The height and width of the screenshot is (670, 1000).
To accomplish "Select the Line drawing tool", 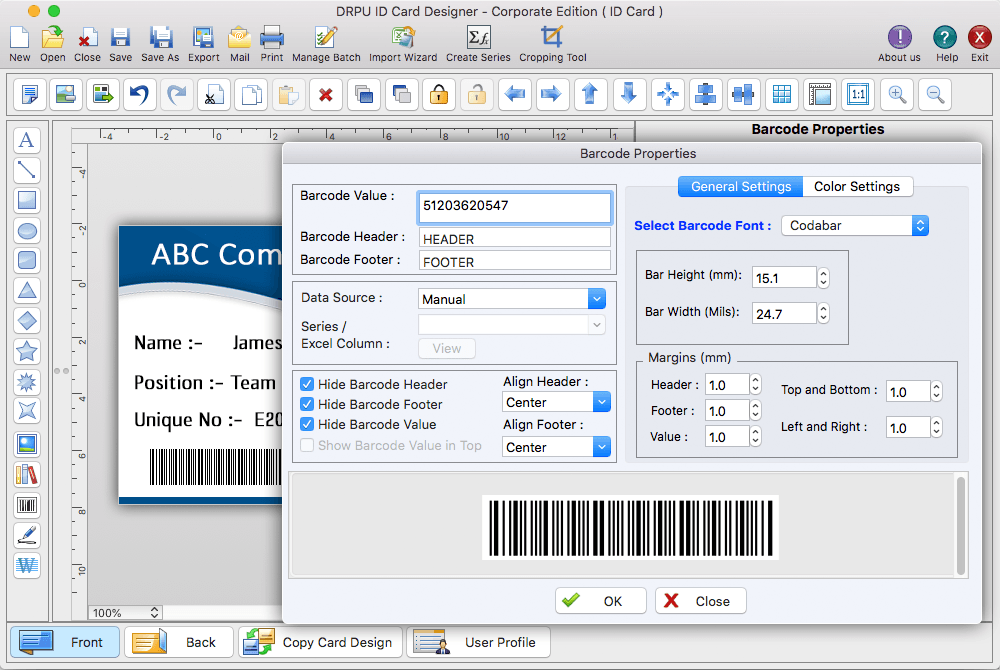I will coord(27,170).
